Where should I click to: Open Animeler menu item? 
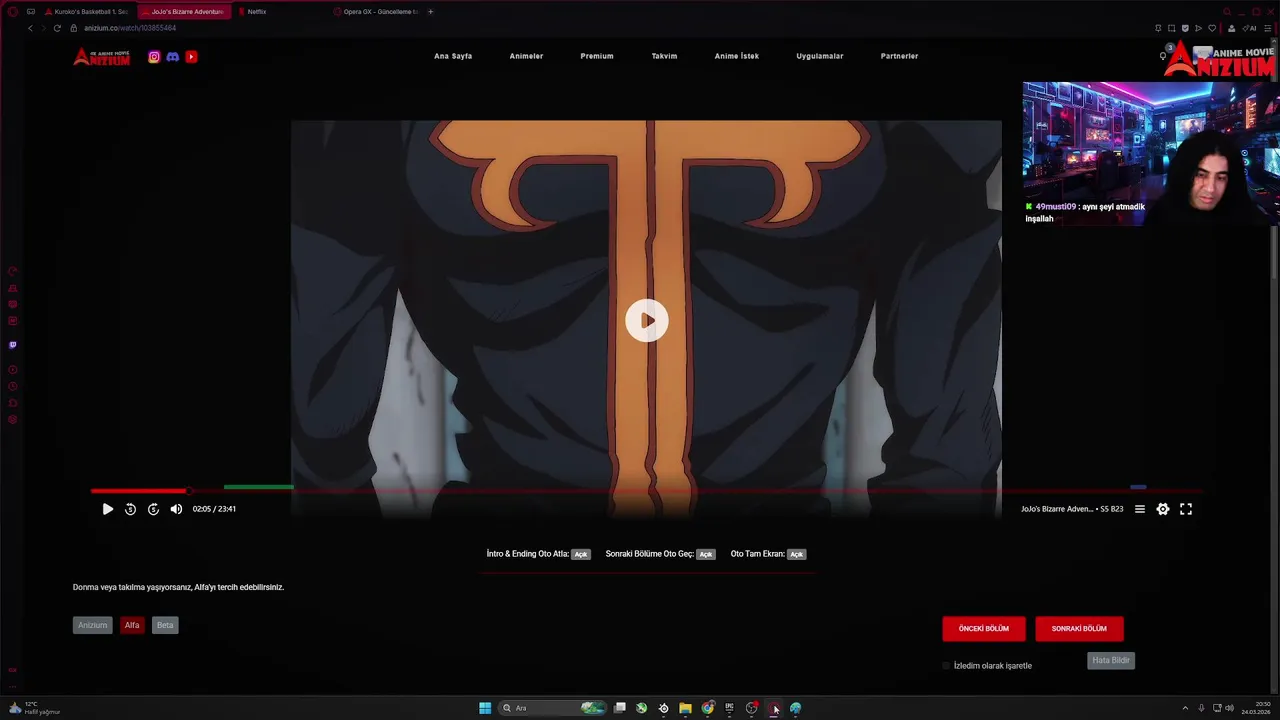pos(526,56)
